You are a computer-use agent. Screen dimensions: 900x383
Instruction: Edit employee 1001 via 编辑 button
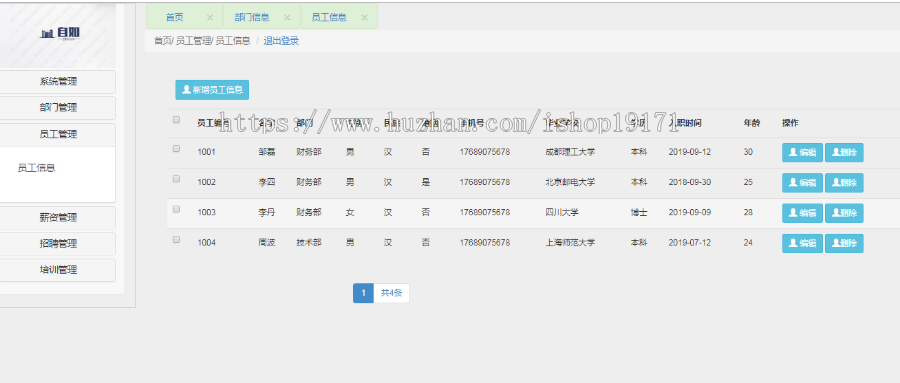802,153
